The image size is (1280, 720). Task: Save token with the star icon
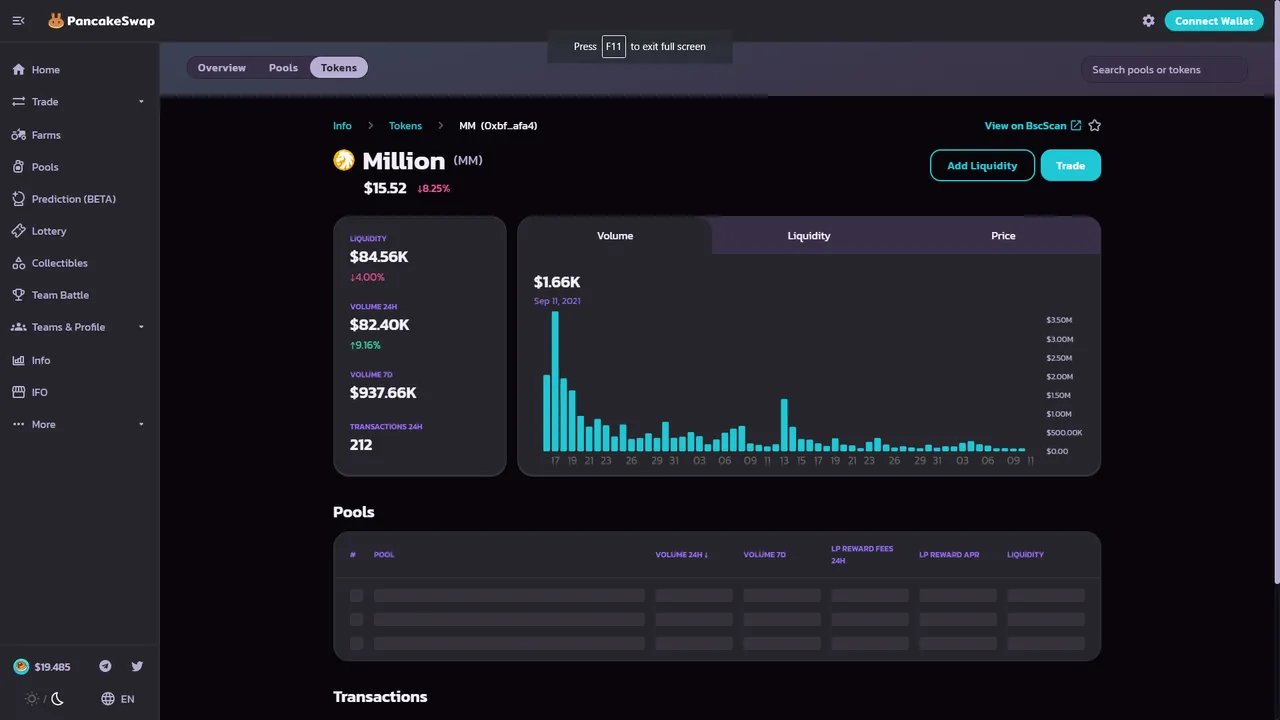tap(1094, 126)
